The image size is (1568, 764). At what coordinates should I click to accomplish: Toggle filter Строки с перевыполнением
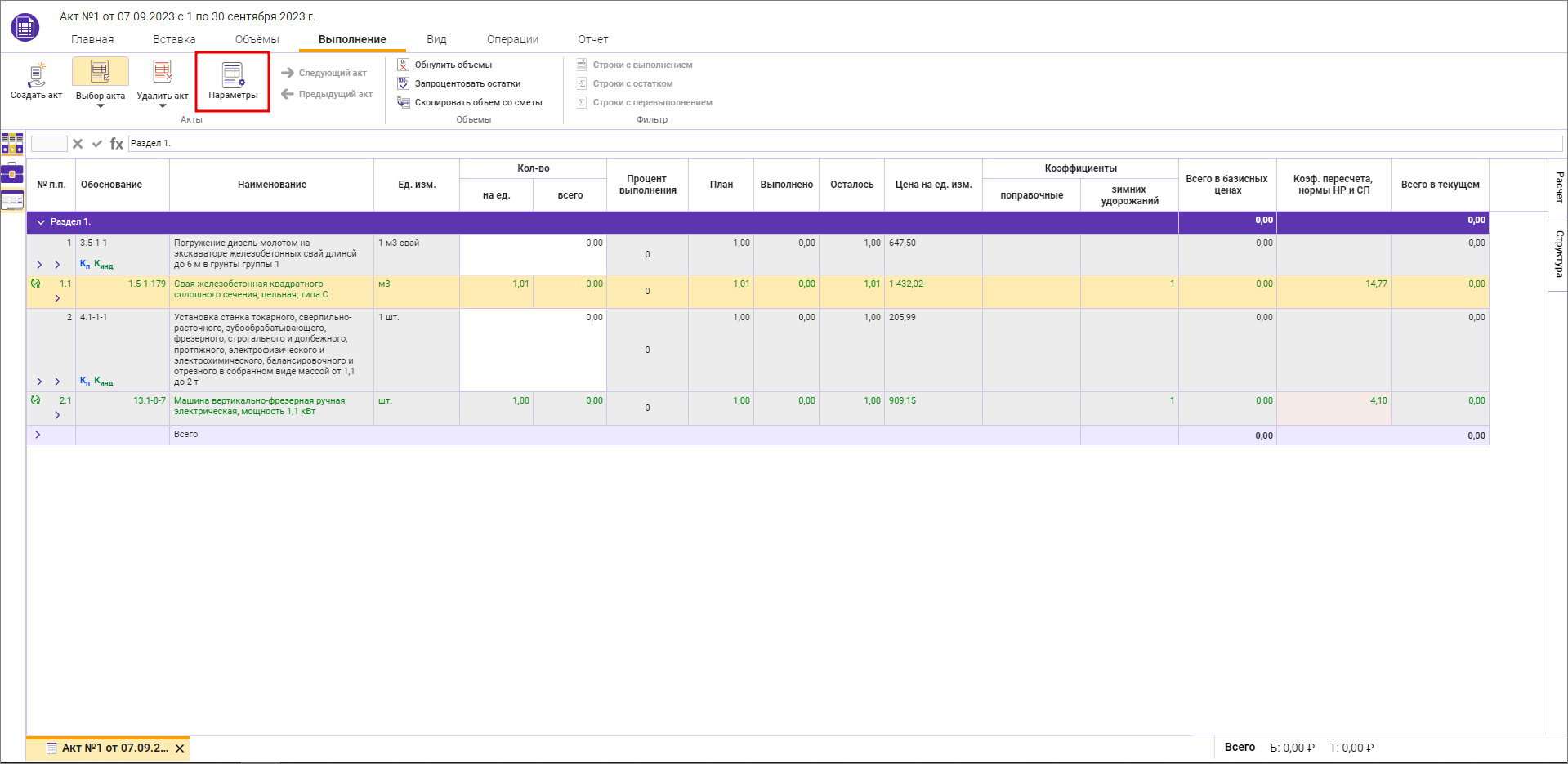tap(652, 102)
